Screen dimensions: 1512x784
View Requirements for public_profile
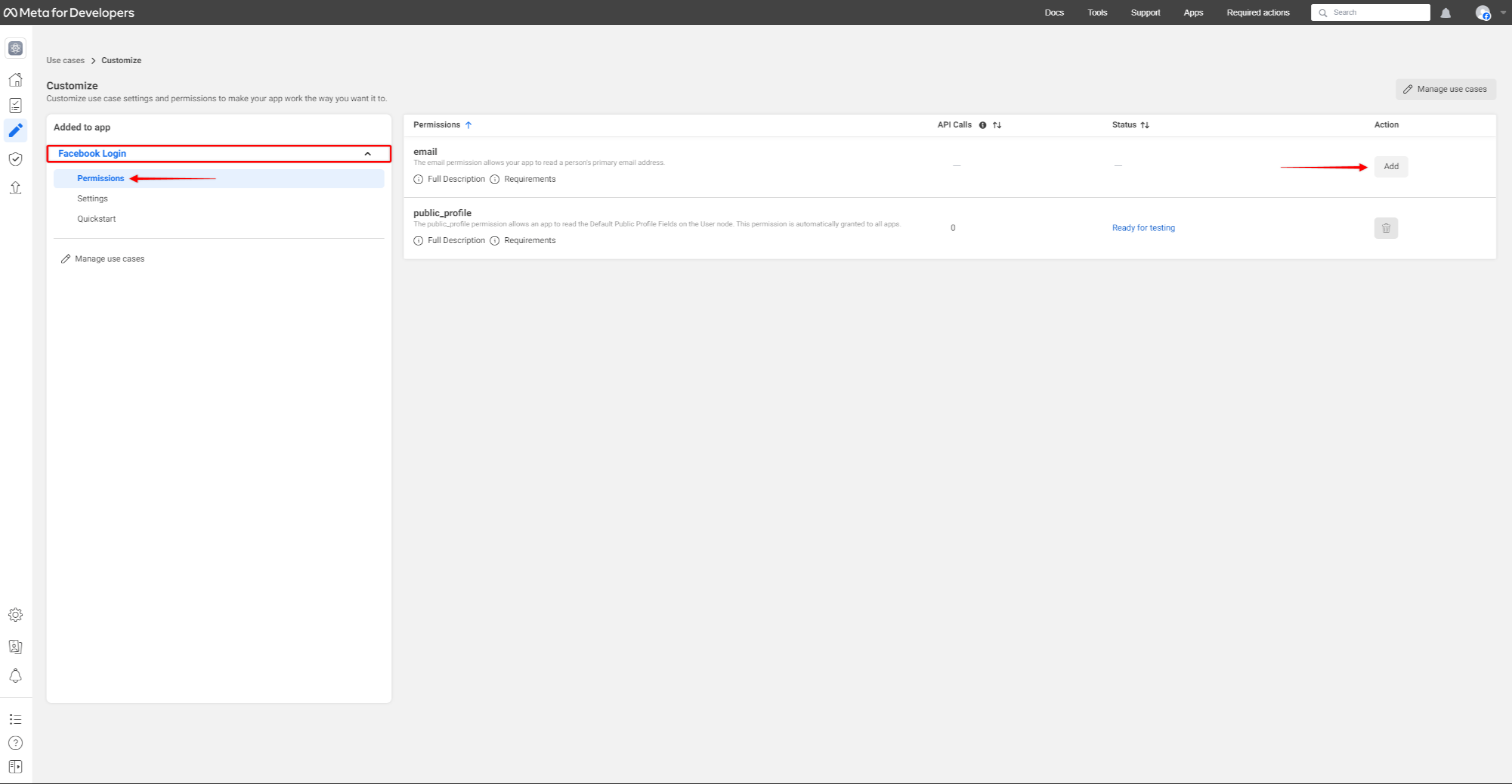tap(523, 241)
